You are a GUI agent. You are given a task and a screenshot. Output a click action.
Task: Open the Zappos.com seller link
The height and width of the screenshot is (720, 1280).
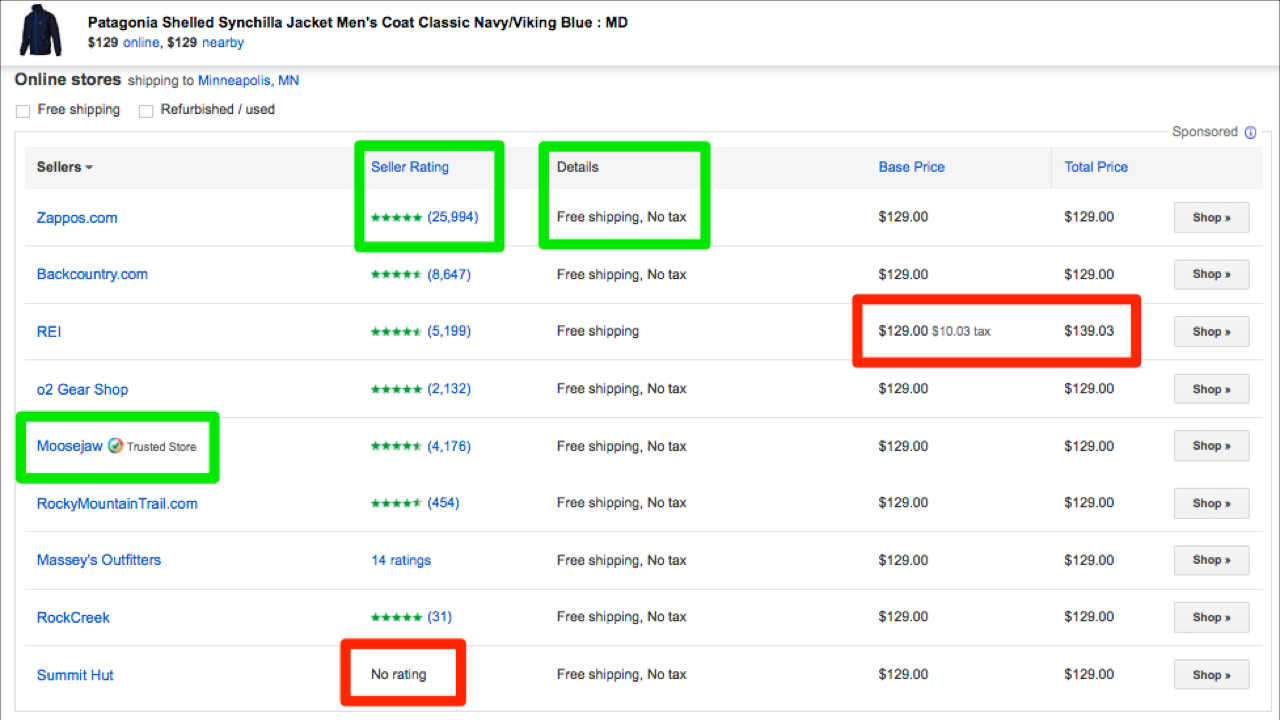tap(77, 218)
